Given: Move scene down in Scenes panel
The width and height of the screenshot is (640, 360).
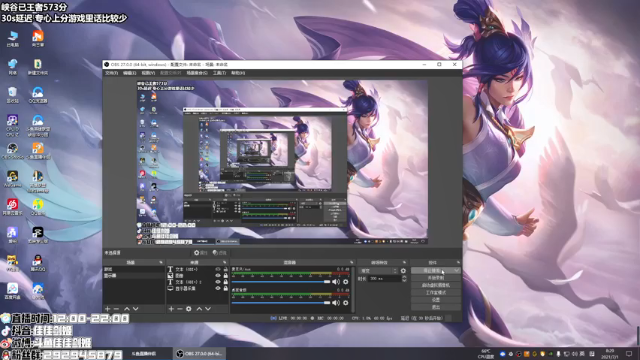Looking at the screenshot, I should (136, 309).
